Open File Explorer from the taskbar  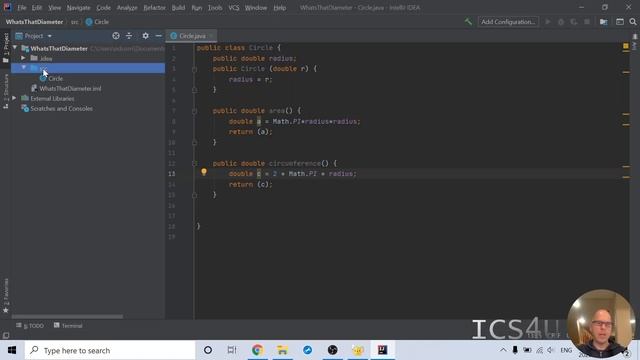point(282,350)
